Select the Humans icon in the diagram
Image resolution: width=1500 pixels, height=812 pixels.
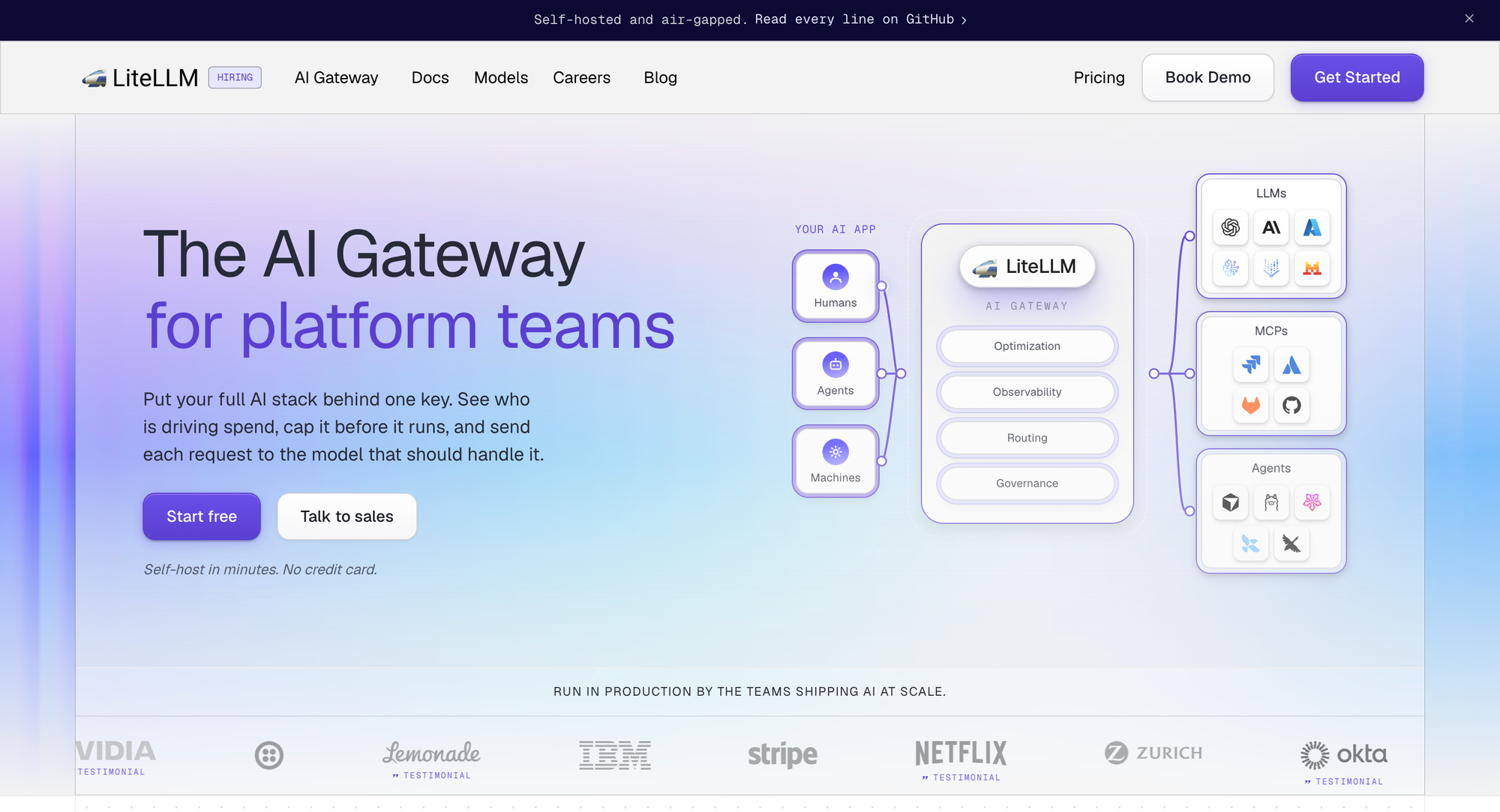[x=835, y=277]
